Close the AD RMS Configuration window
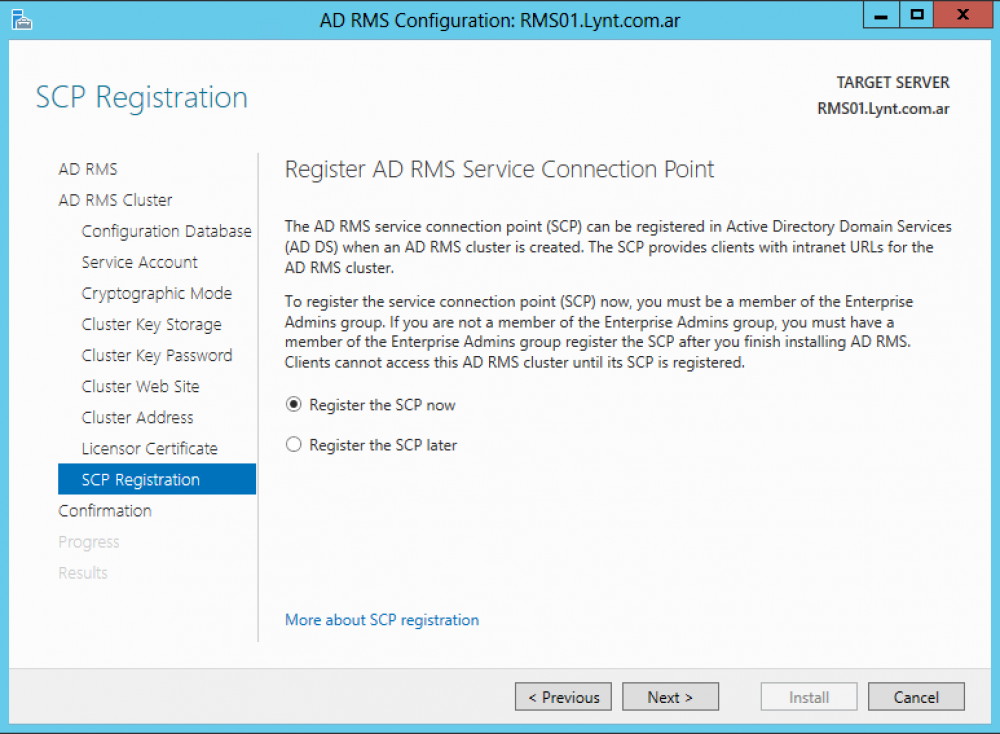Screen dimensions: 1000x734 click(963, 15)
